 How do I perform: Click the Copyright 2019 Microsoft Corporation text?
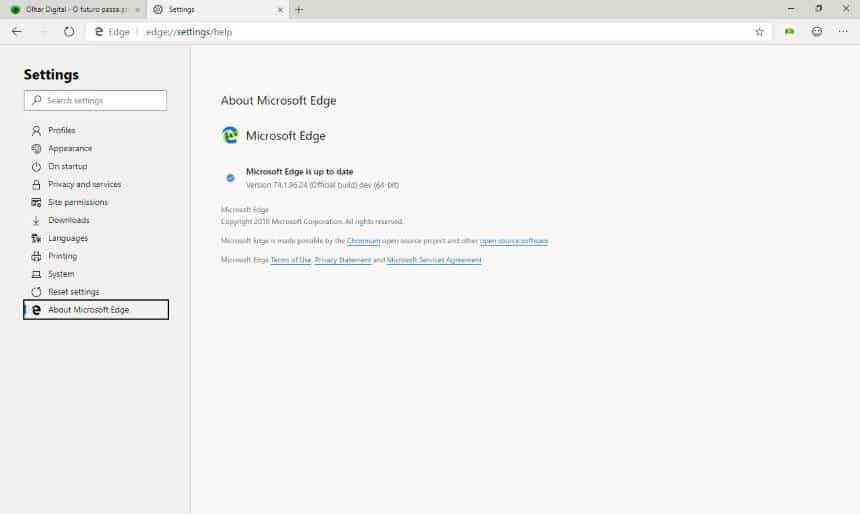[312, 222]
